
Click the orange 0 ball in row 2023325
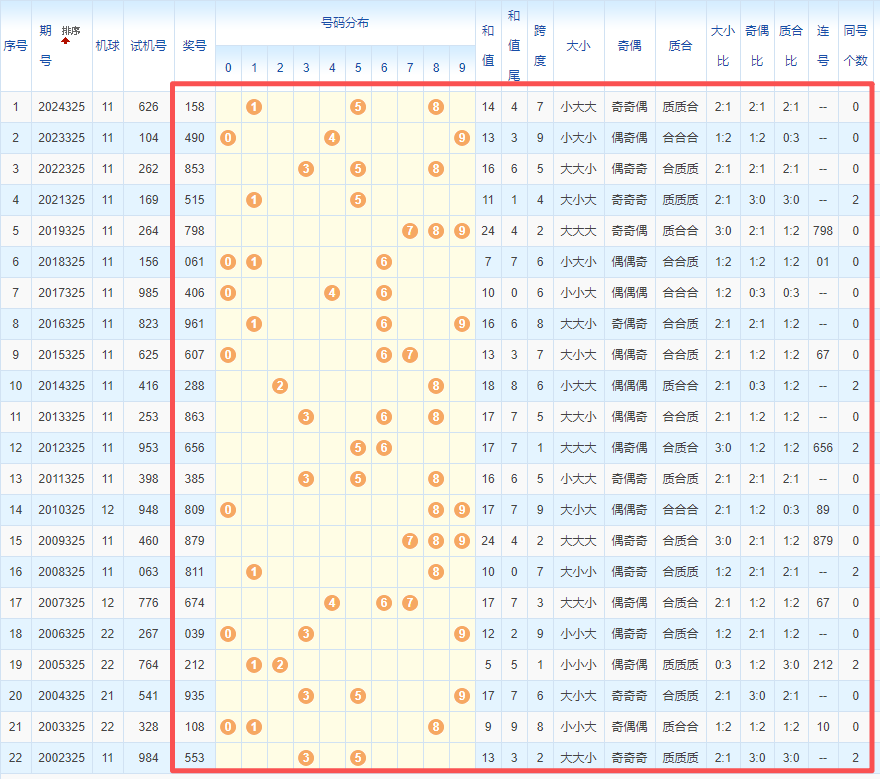coord(228,138)
